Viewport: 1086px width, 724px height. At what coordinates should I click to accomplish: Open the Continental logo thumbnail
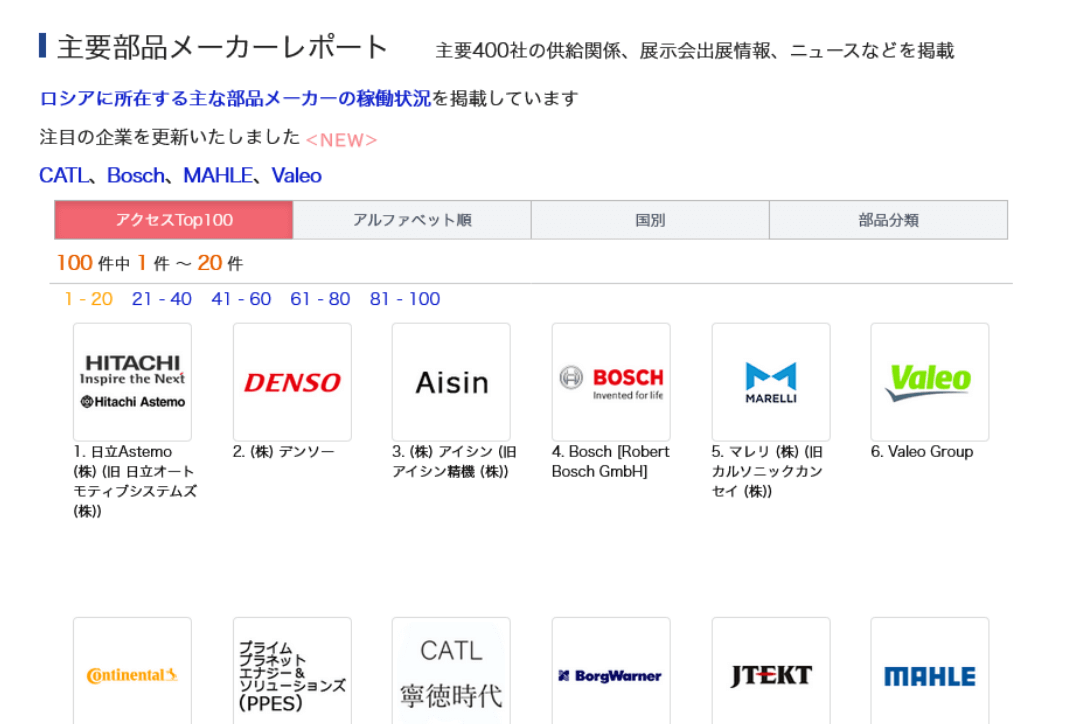pyautogui.click(x=132, y=671)
